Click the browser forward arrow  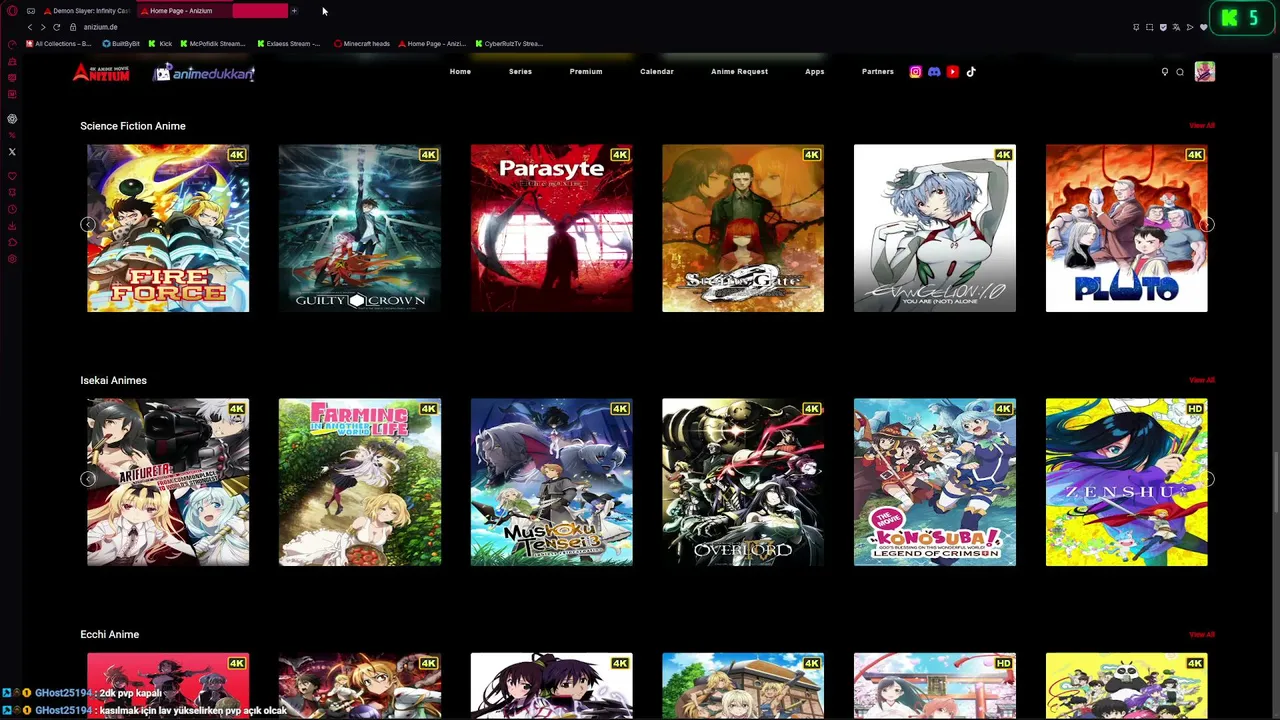42,27
